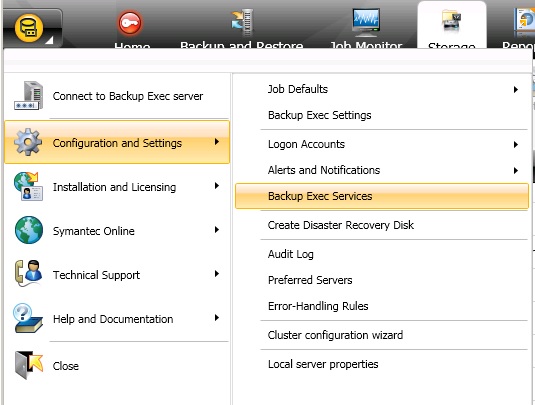Click the Reports tab icon
Viewport: 535px width, 405px height.
[x=525, y=20]
